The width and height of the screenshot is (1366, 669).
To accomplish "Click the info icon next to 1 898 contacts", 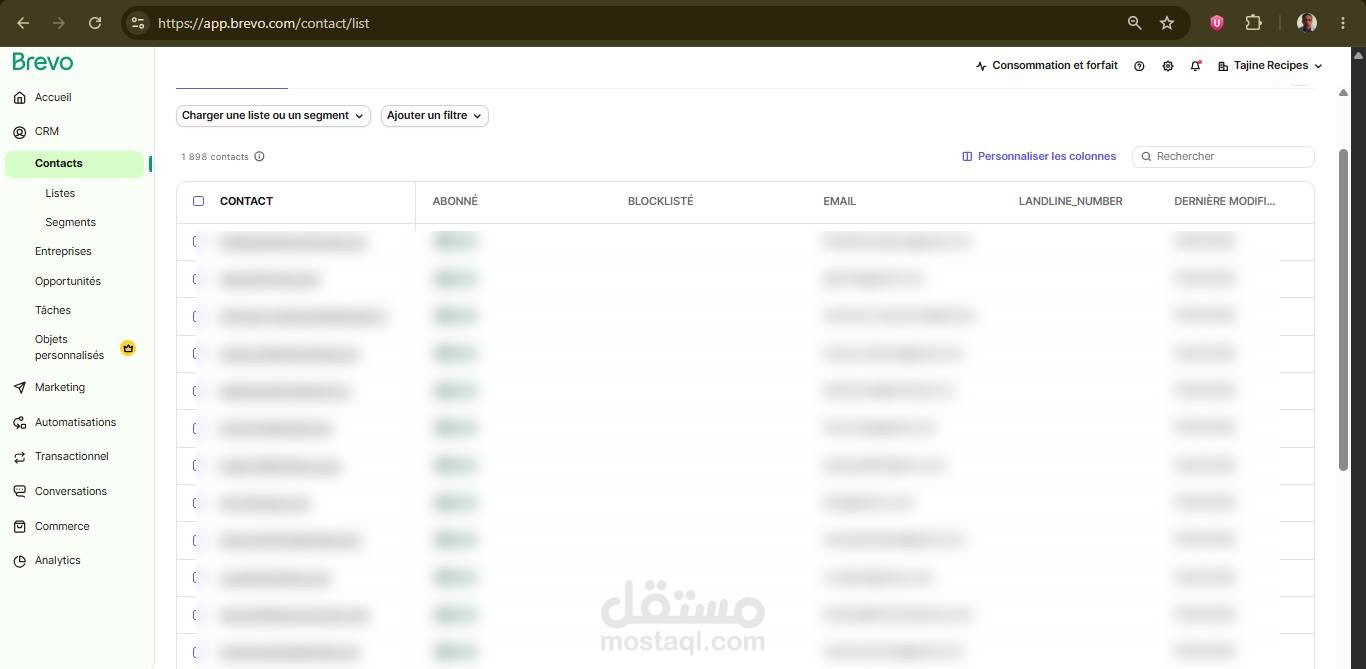I will [259, 157].
